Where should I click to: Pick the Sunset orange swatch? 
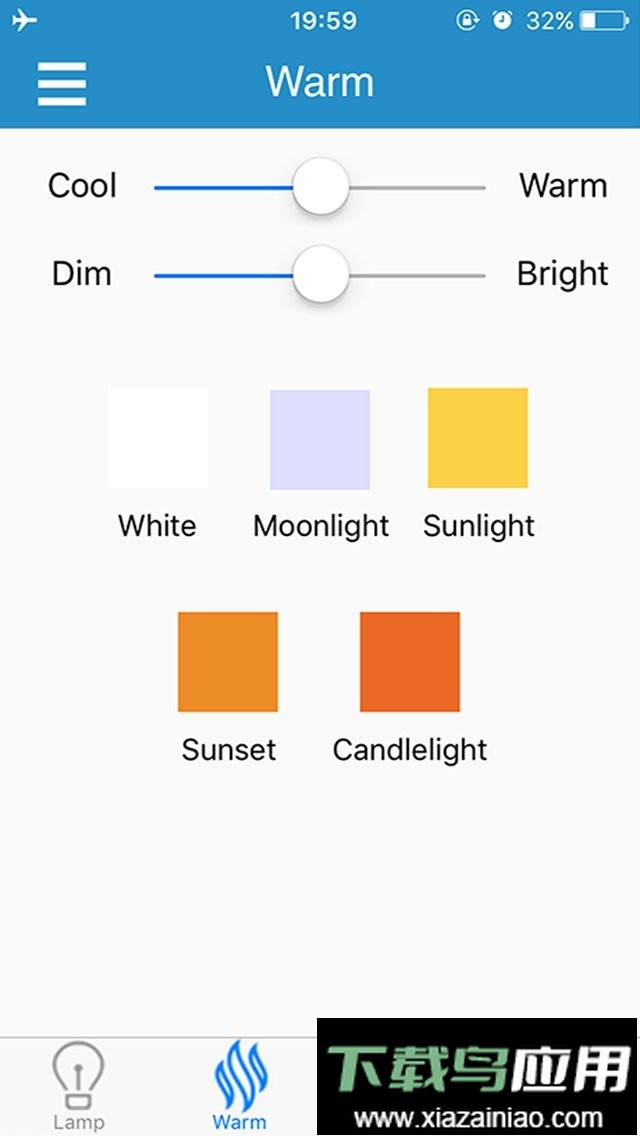228,662
